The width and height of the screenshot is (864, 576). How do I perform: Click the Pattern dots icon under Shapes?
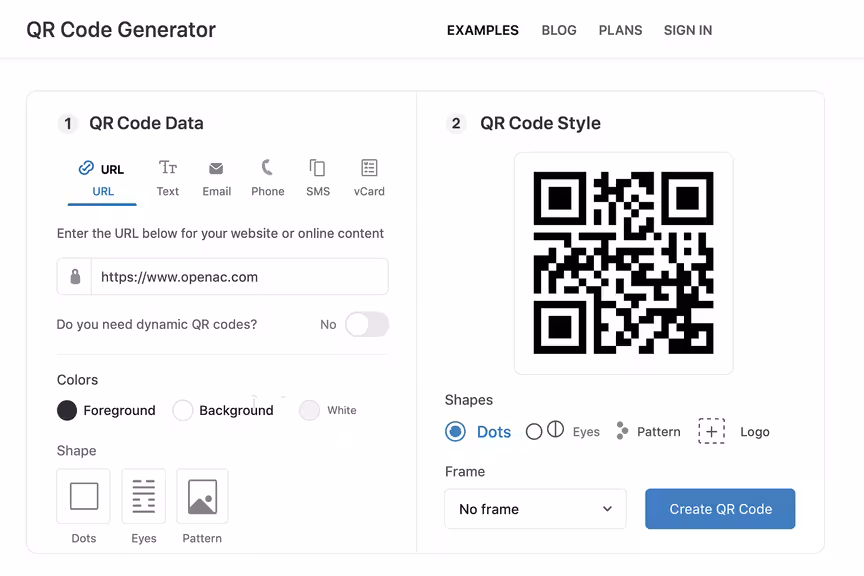point(622,430)
